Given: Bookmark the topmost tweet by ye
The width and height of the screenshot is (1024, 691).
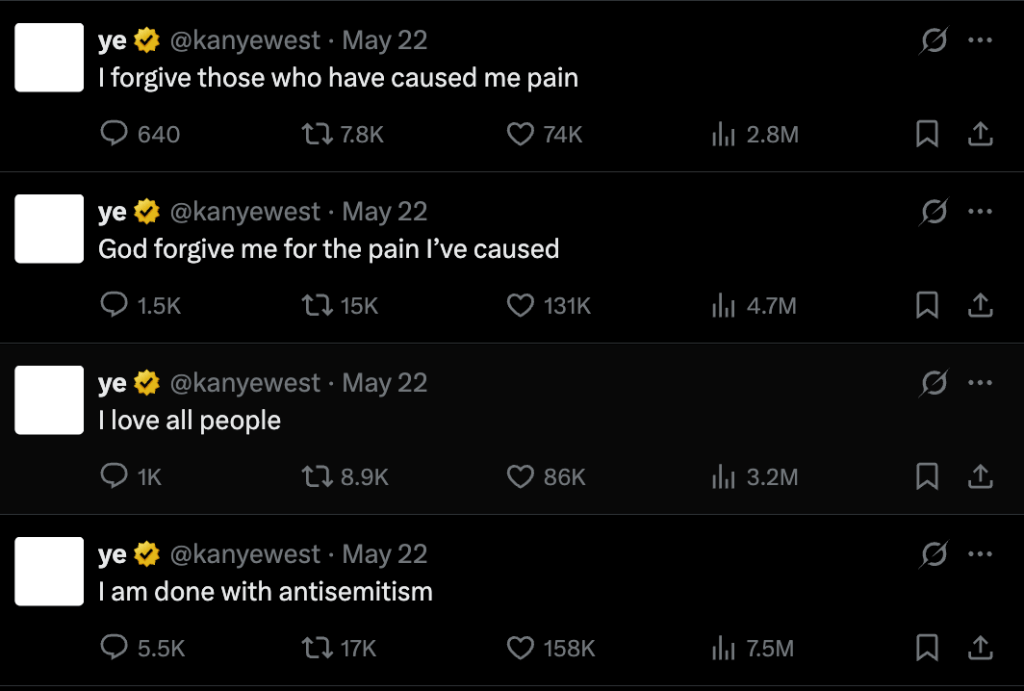Looking at the screenshot, I should (926, 134).
